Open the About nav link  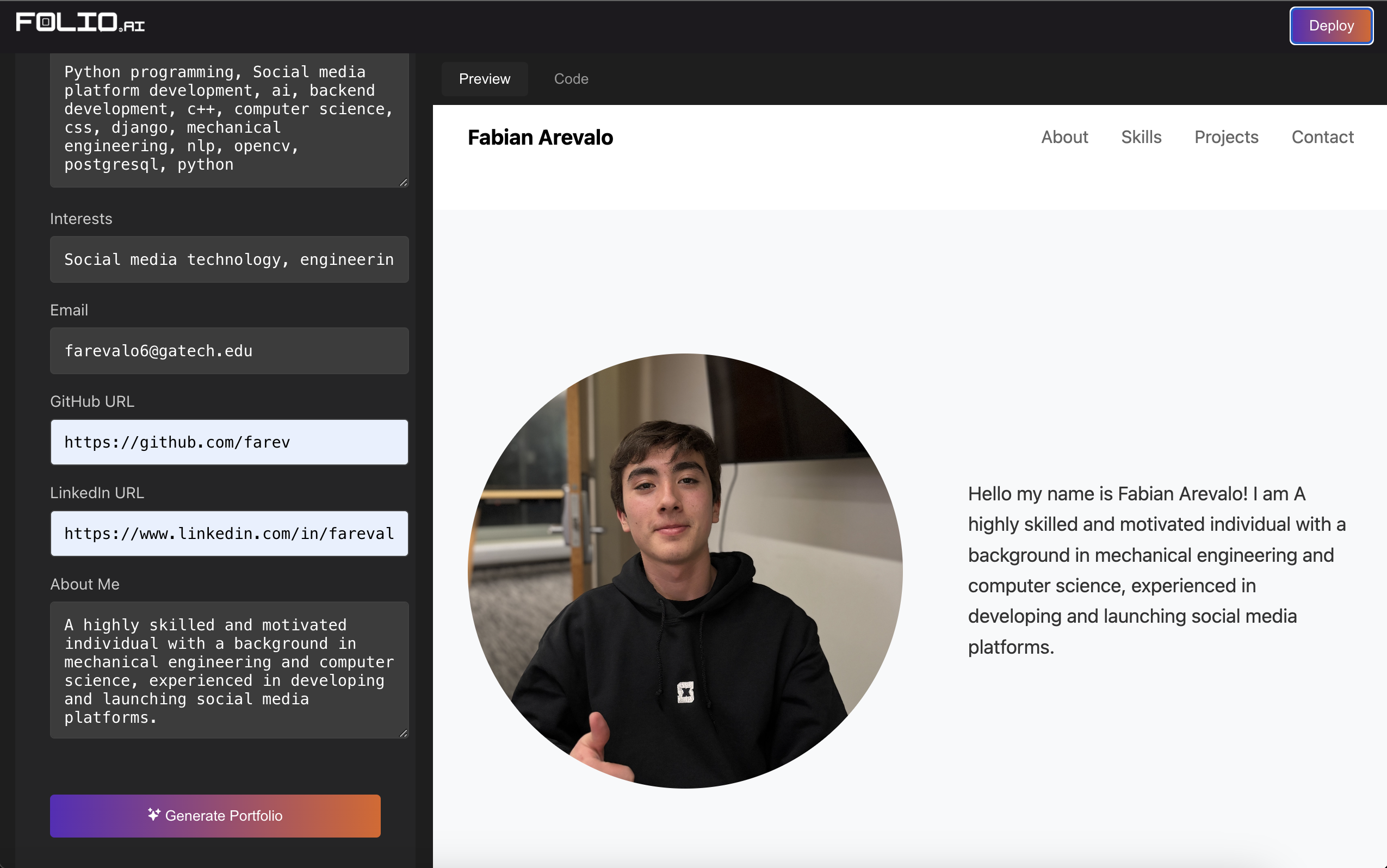point(1064,137)
